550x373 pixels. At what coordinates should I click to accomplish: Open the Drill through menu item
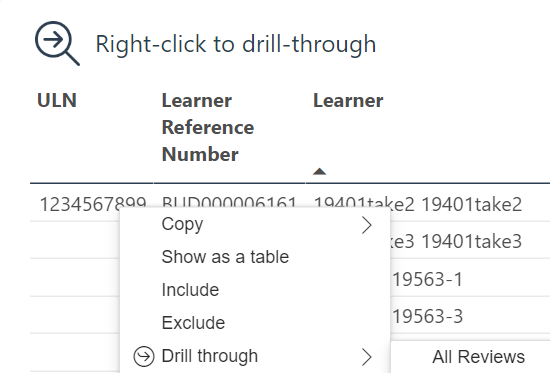click(x=255, y=356)
